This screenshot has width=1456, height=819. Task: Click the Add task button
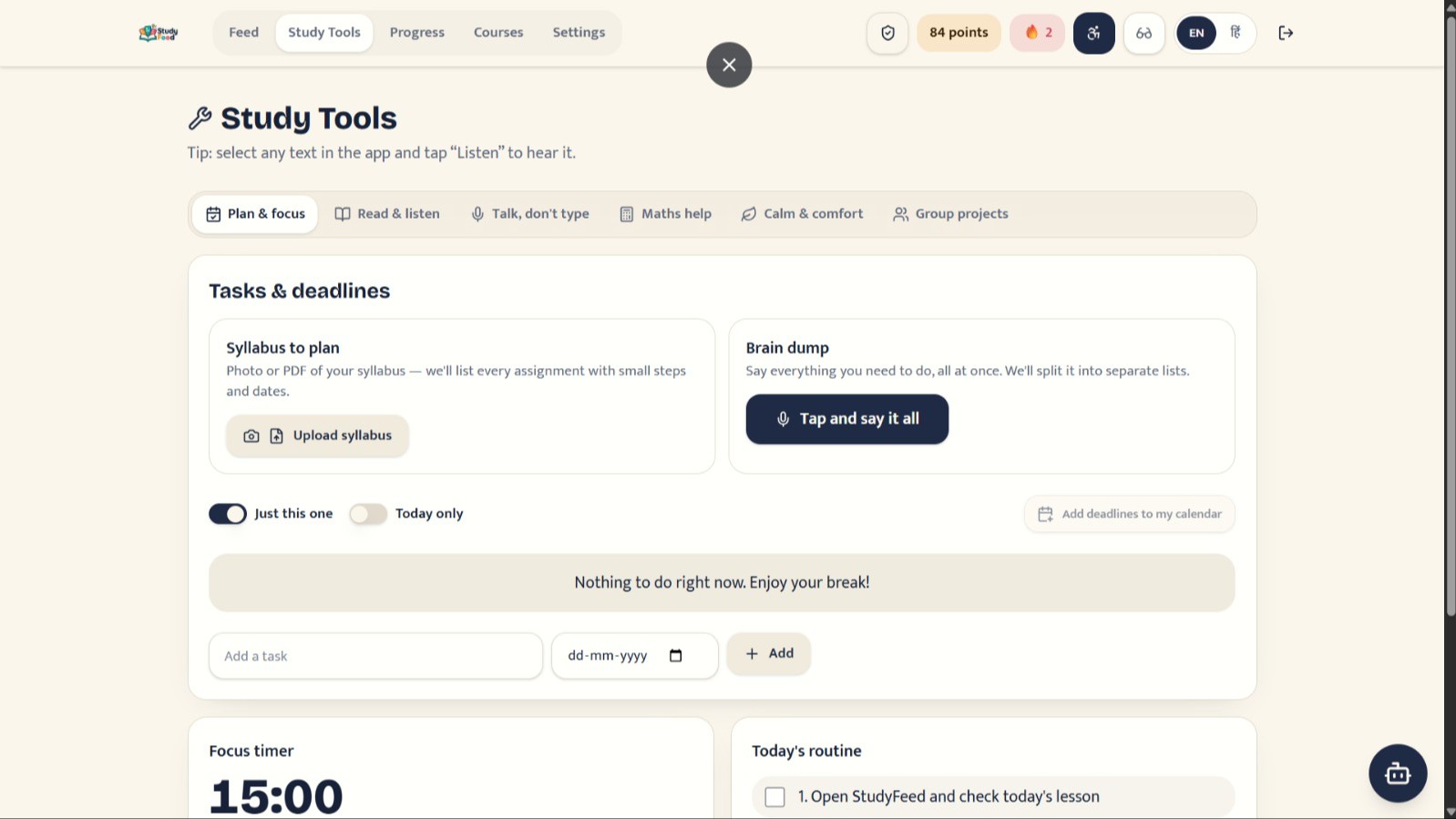coord(769,654)
